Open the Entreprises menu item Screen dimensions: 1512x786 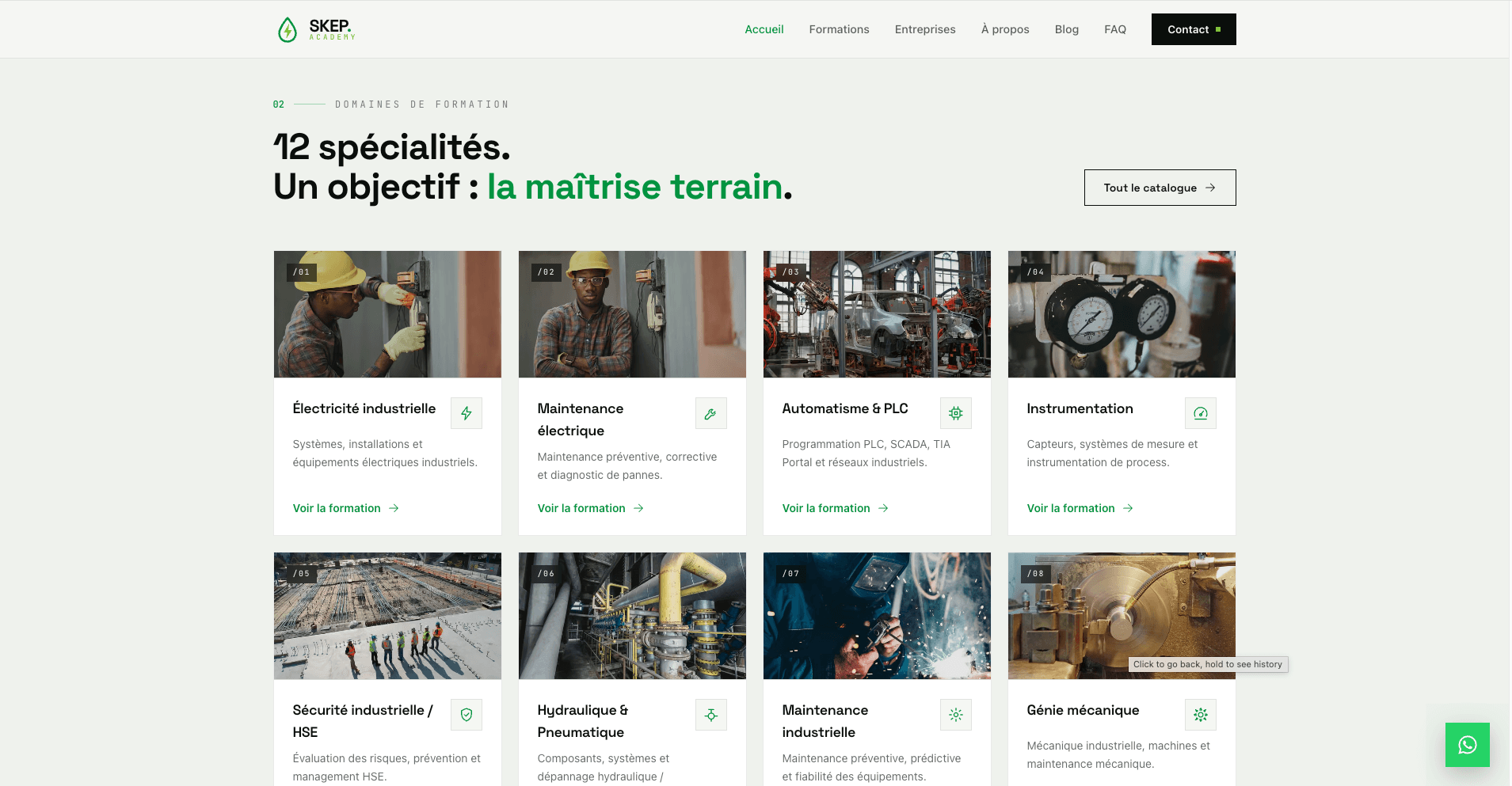(x=925, y=29)
